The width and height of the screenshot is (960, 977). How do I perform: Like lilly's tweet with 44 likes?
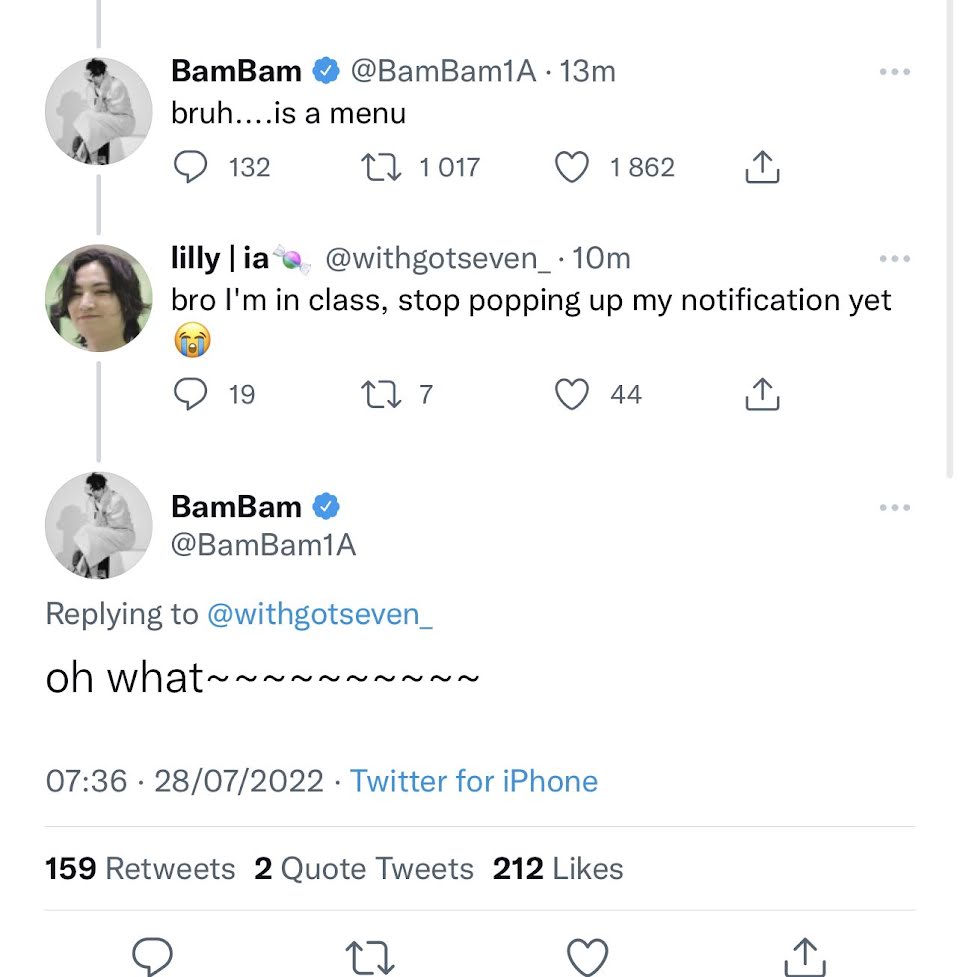click(571, 394)
